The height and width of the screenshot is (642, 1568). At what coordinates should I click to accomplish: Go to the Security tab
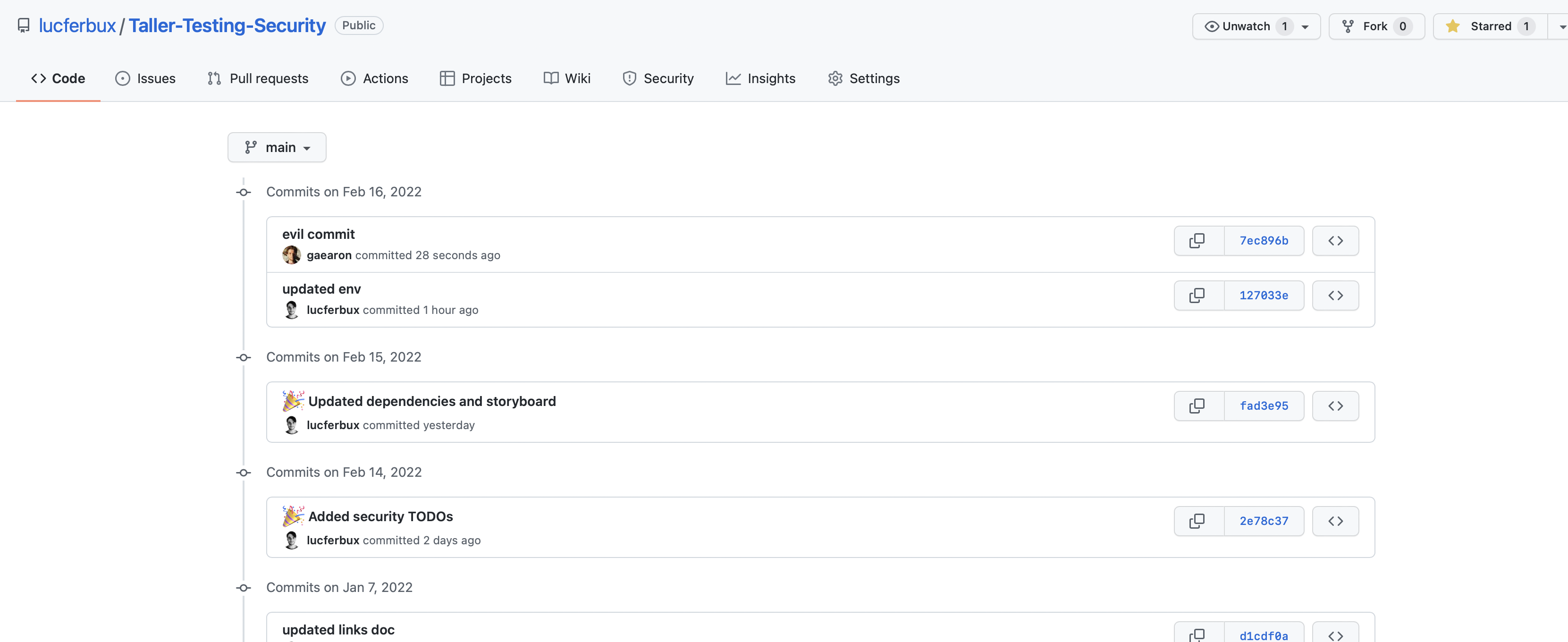click(x=658, y=78)
